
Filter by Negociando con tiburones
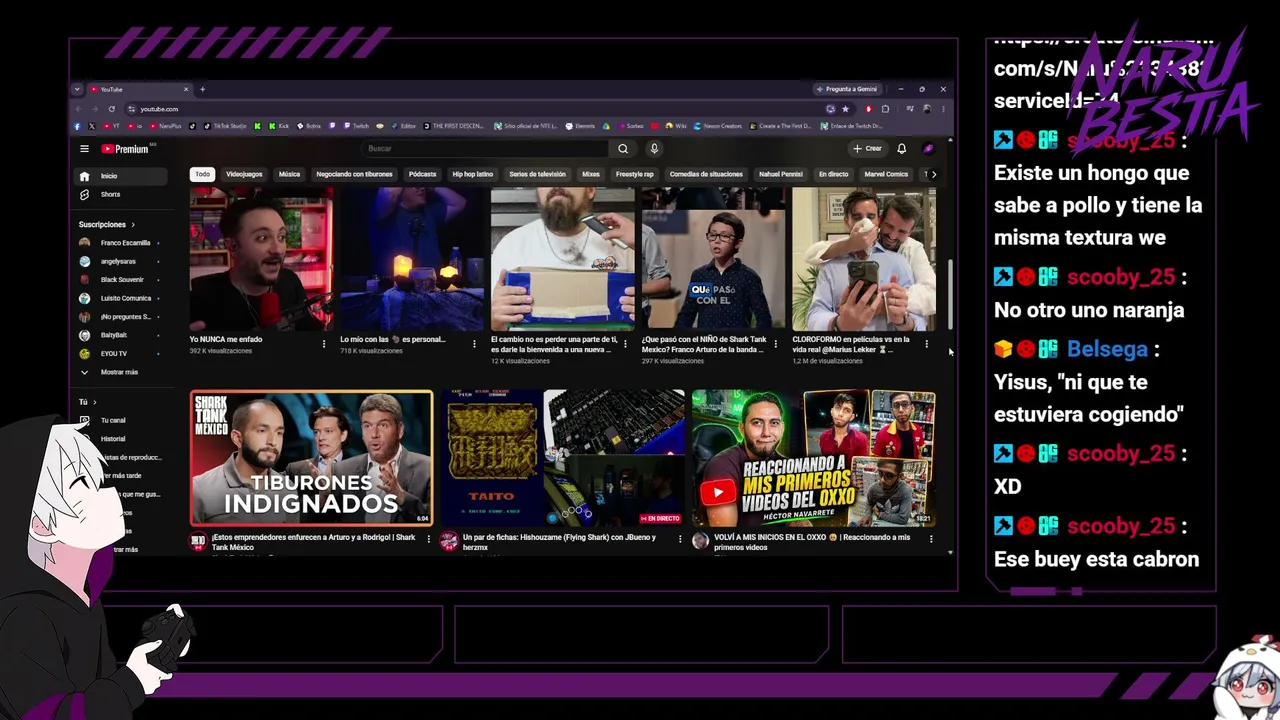point(354,174)
